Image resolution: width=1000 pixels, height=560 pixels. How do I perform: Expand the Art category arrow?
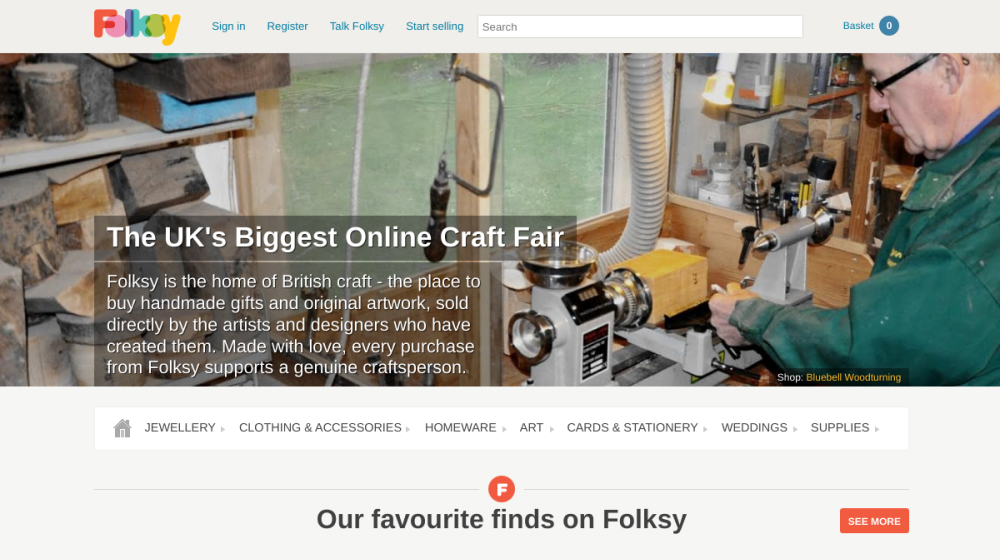[x=552, y=429]
